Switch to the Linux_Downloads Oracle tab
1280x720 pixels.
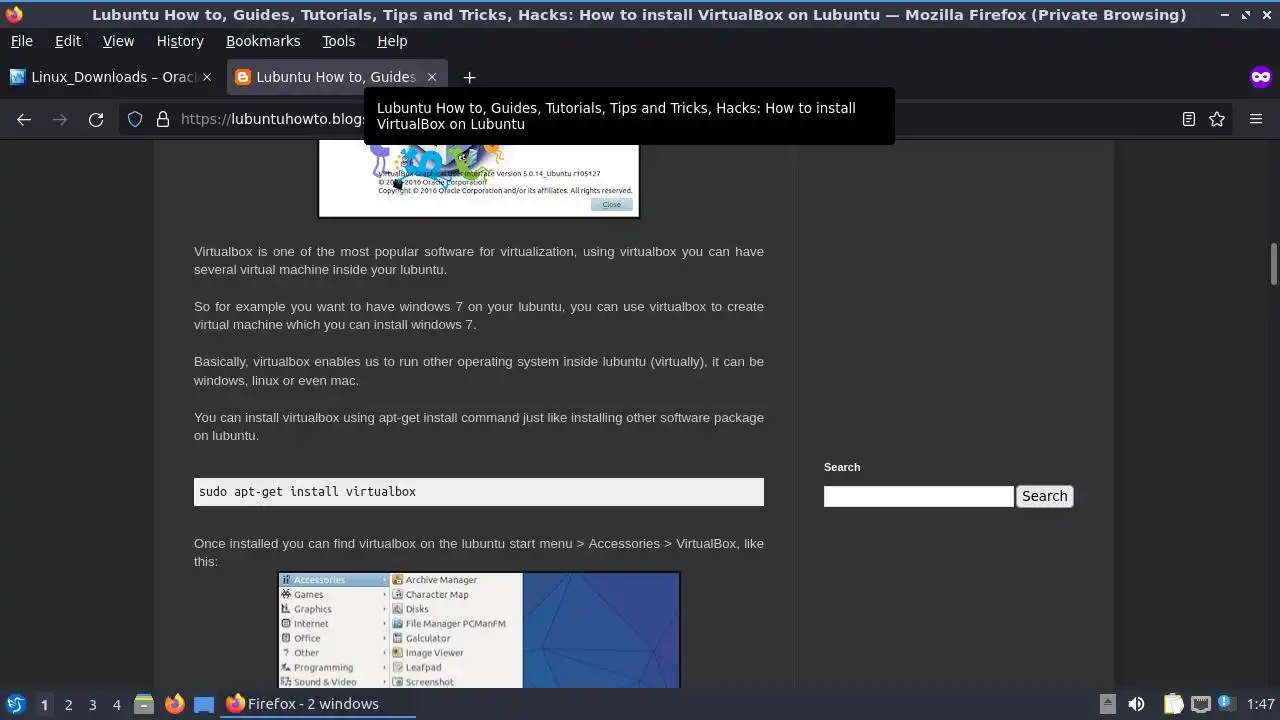click(x=112, y=77)
